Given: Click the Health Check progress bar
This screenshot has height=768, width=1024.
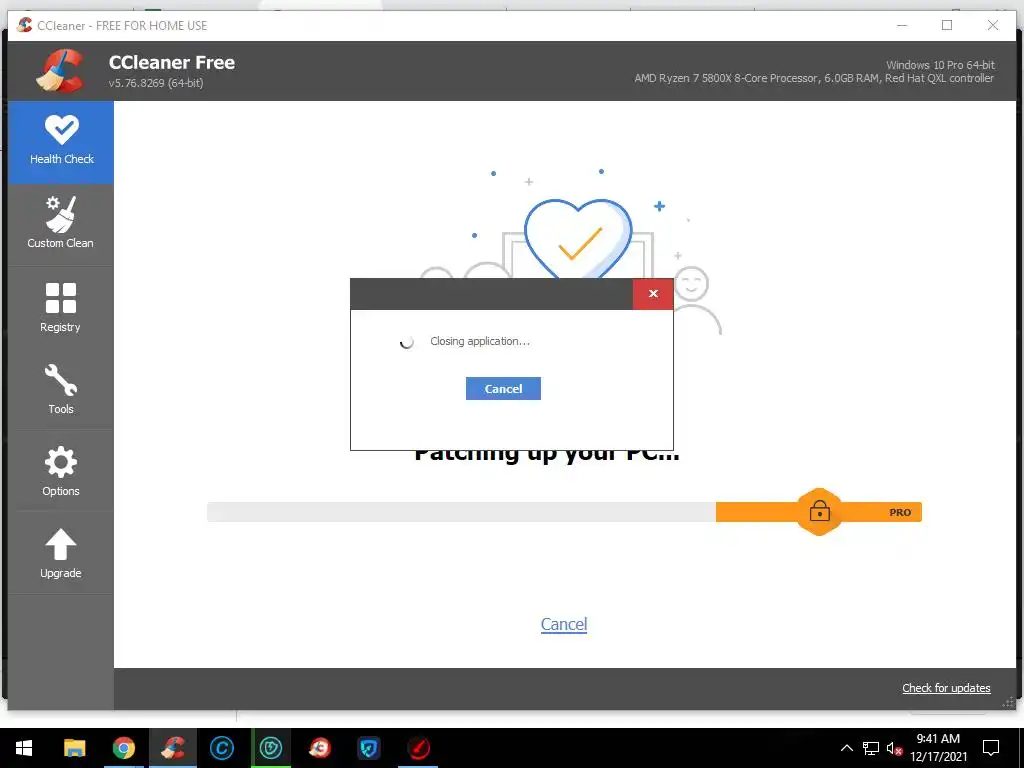Looking at the screenshot, I should tap(564, 512).
